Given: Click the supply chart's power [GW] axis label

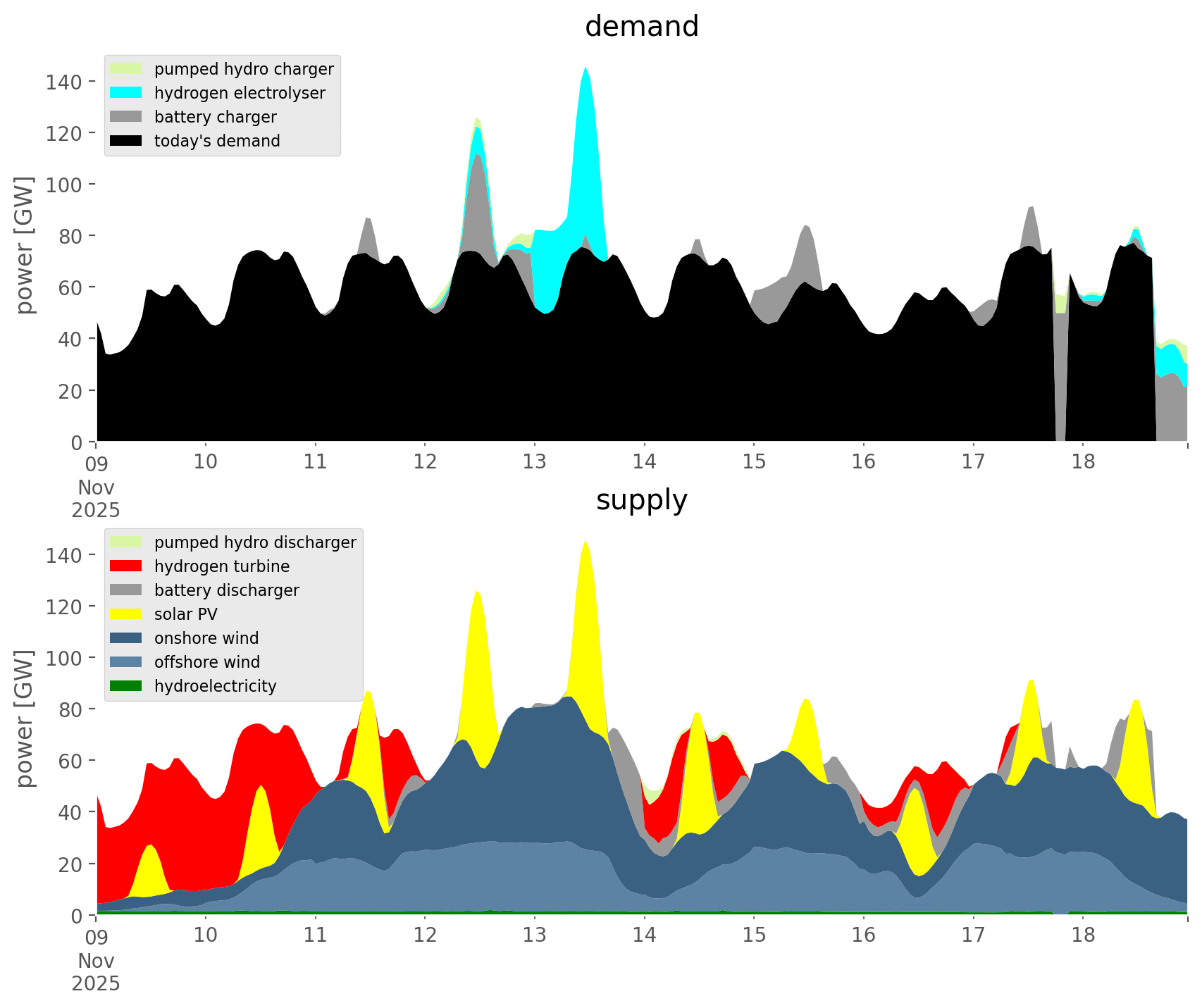Looking at the screenshot, I should click(x=24, y=718).
